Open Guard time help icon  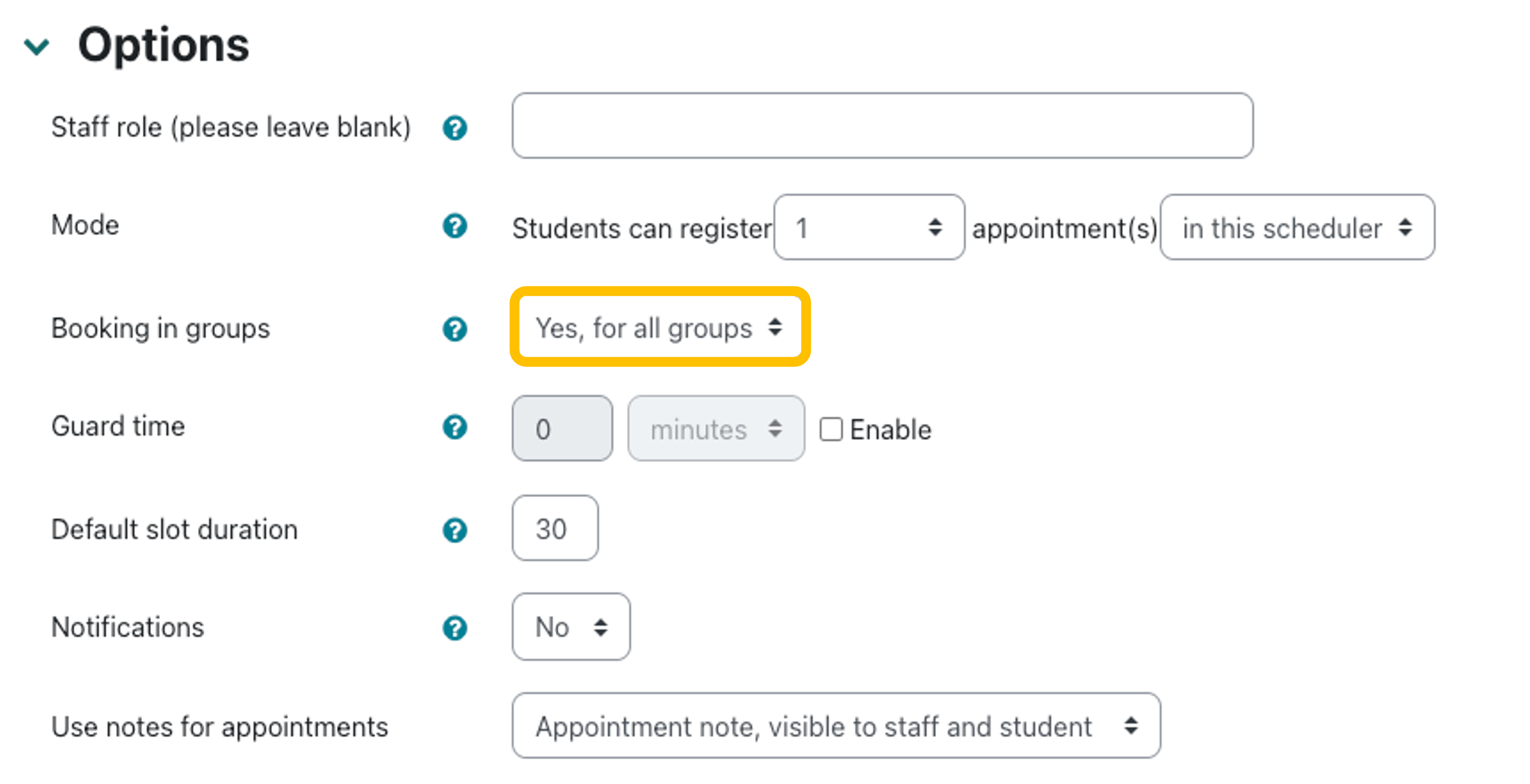[455, 427]
